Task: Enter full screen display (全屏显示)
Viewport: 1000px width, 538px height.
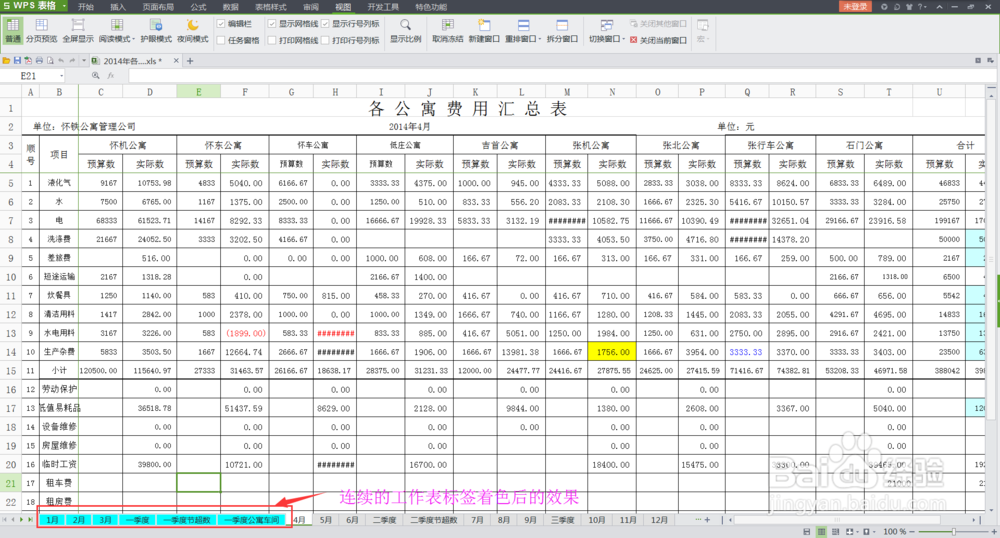Action: click(x=78, y=31)
